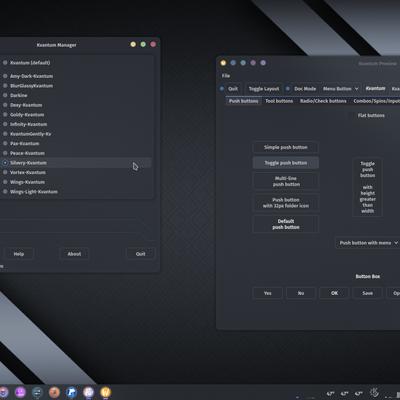Screen dimensions: 400x400
Task: Choose the BlurGlassyKvantum theme
Action: pos(31,86)
